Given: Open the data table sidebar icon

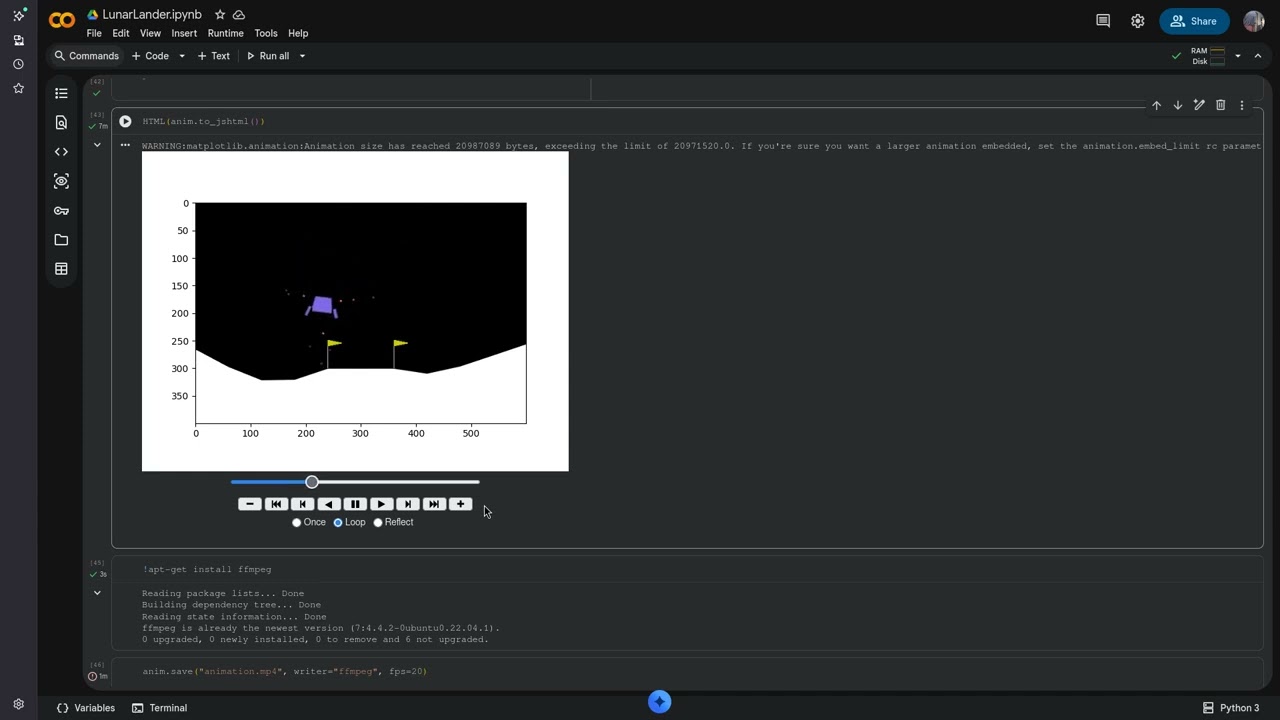Looking at the screenshot, I should 61,269.
